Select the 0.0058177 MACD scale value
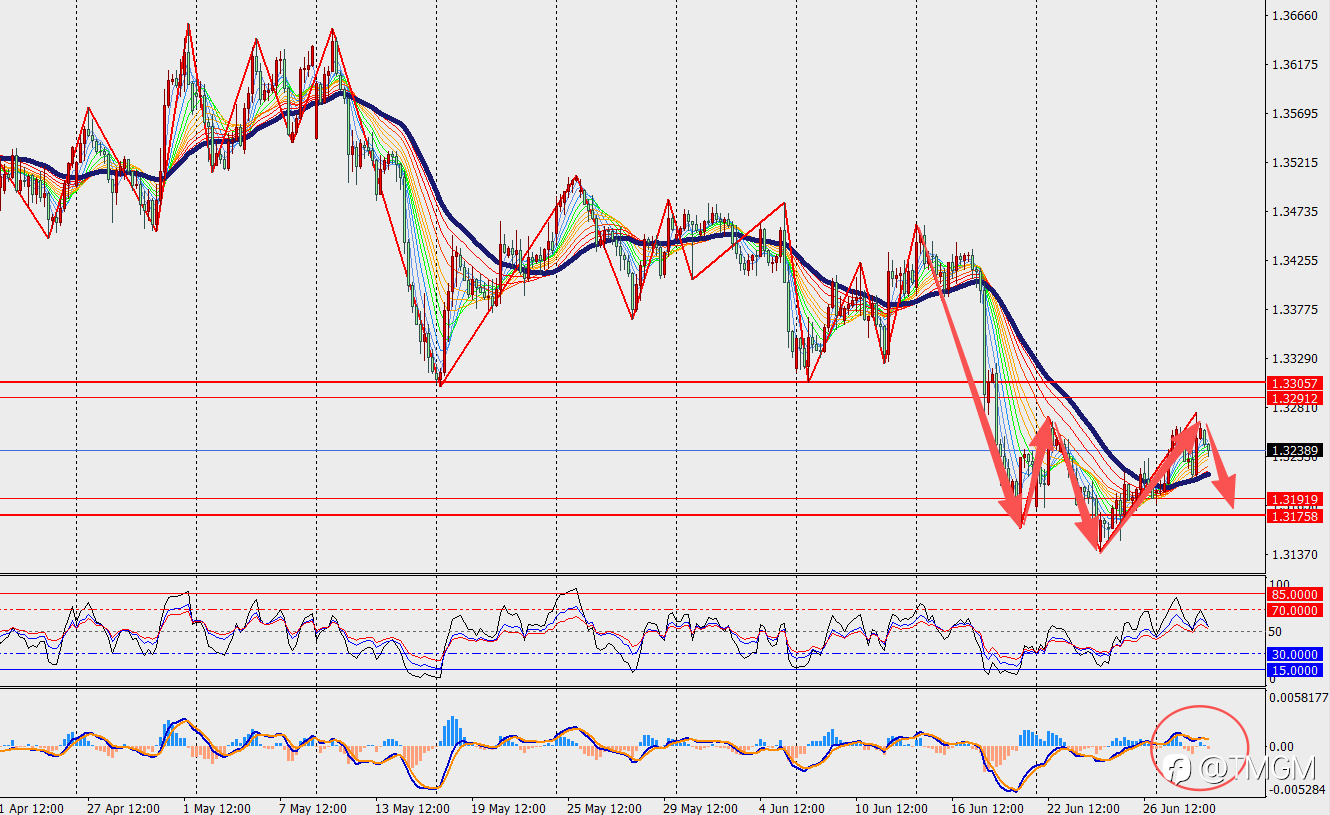Screen dimensions: 1330x815 (x=1299, y=697)
